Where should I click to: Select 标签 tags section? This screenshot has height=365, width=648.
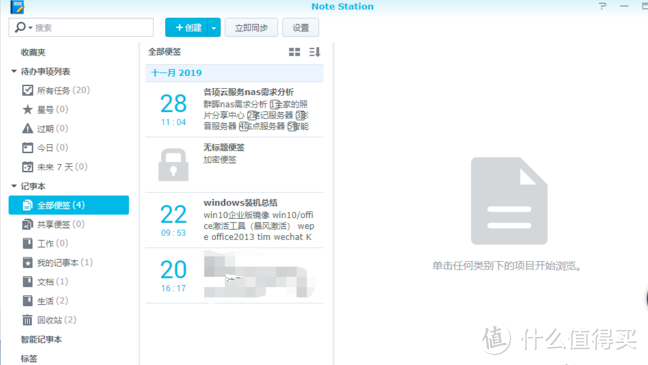pyautogui.click(x=29, y=358)
